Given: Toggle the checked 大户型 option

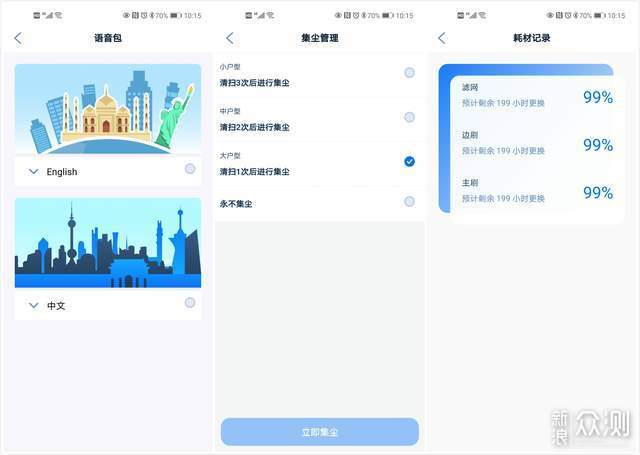Looking at the screenshot, I should pos(409,162).
